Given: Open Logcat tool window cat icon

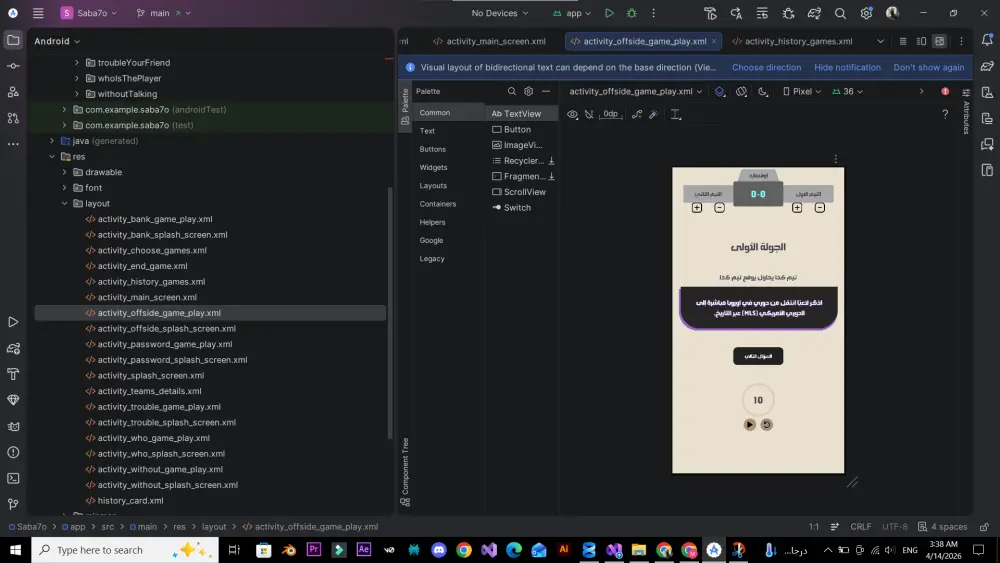Looking at the screenshot, I should click(x=13, y=426).
